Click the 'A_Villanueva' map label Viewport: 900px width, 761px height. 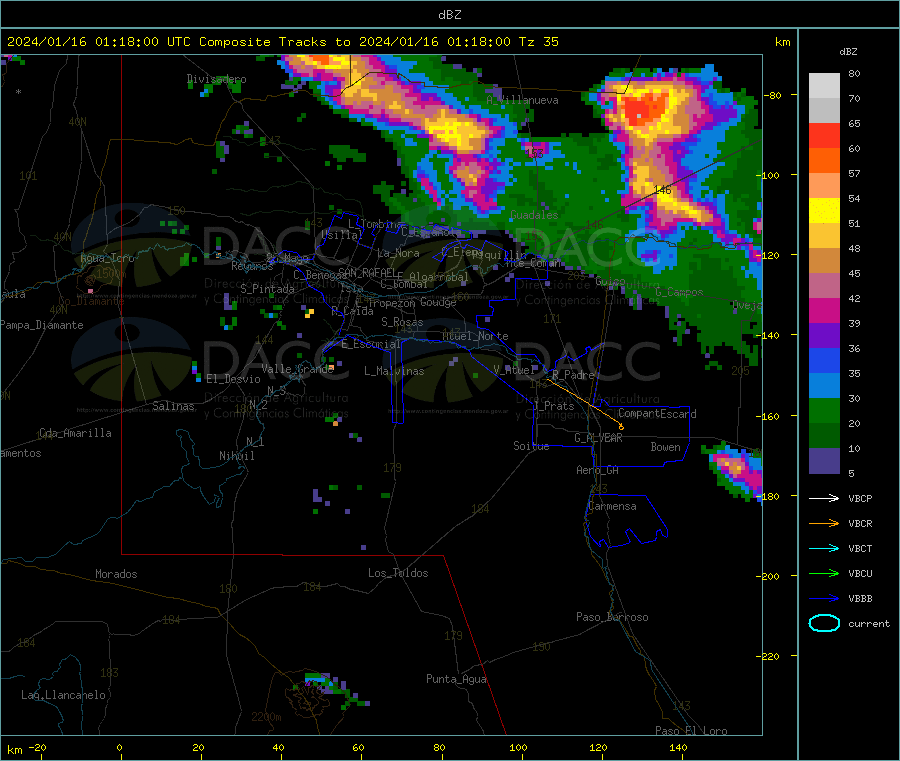[x=522, y=100]
